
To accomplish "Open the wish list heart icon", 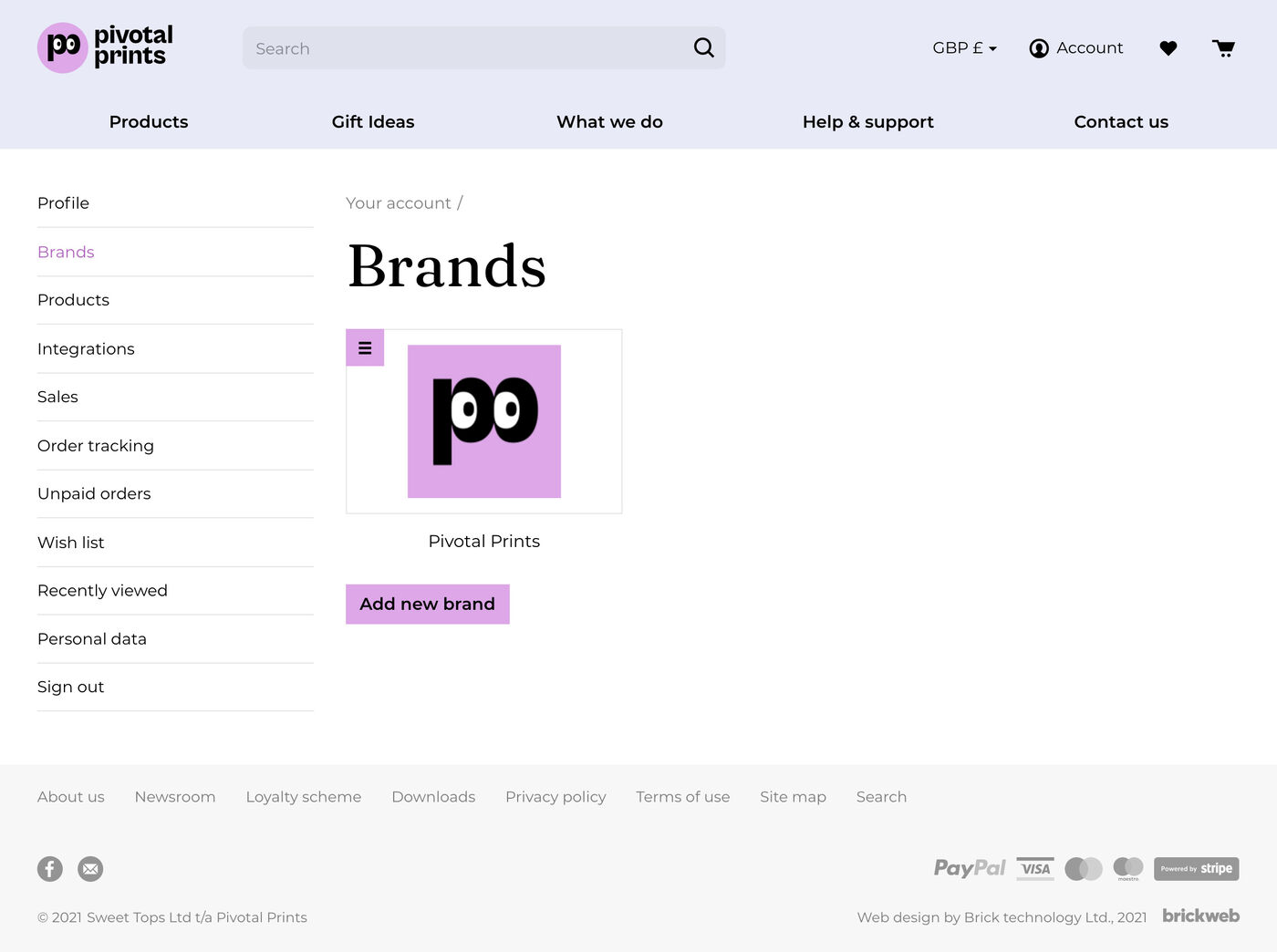I will click(x=1168, y=48).
